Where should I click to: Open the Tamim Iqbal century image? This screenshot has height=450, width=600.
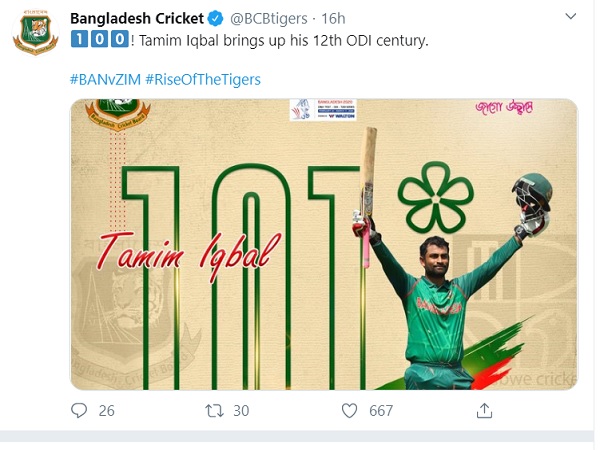323,244
